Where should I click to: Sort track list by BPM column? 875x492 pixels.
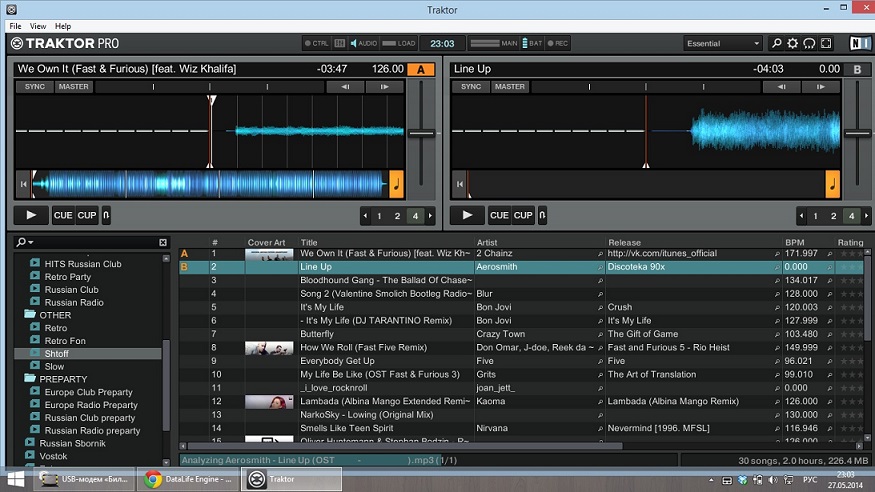pyautogui.click(x=795, y=243)
